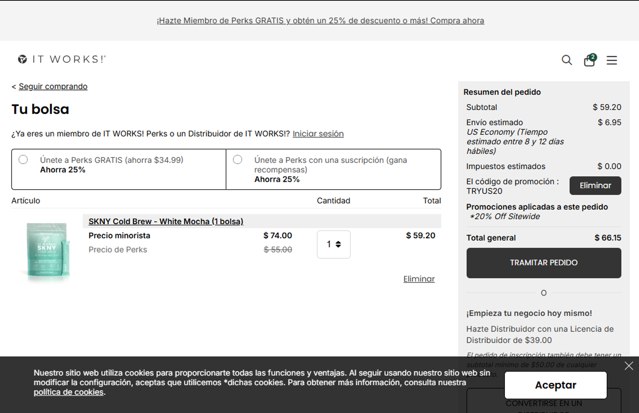Image resolution: width=639 pixels, height=413 pixels.
Task: Accept cookies with the Aceptar button
Action: [555, 385]
